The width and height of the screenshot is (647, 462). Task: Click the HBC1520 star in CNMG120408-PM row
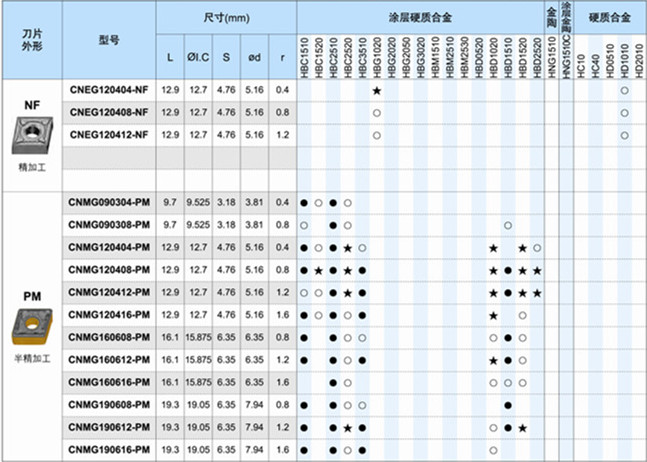tap(318, 270)
